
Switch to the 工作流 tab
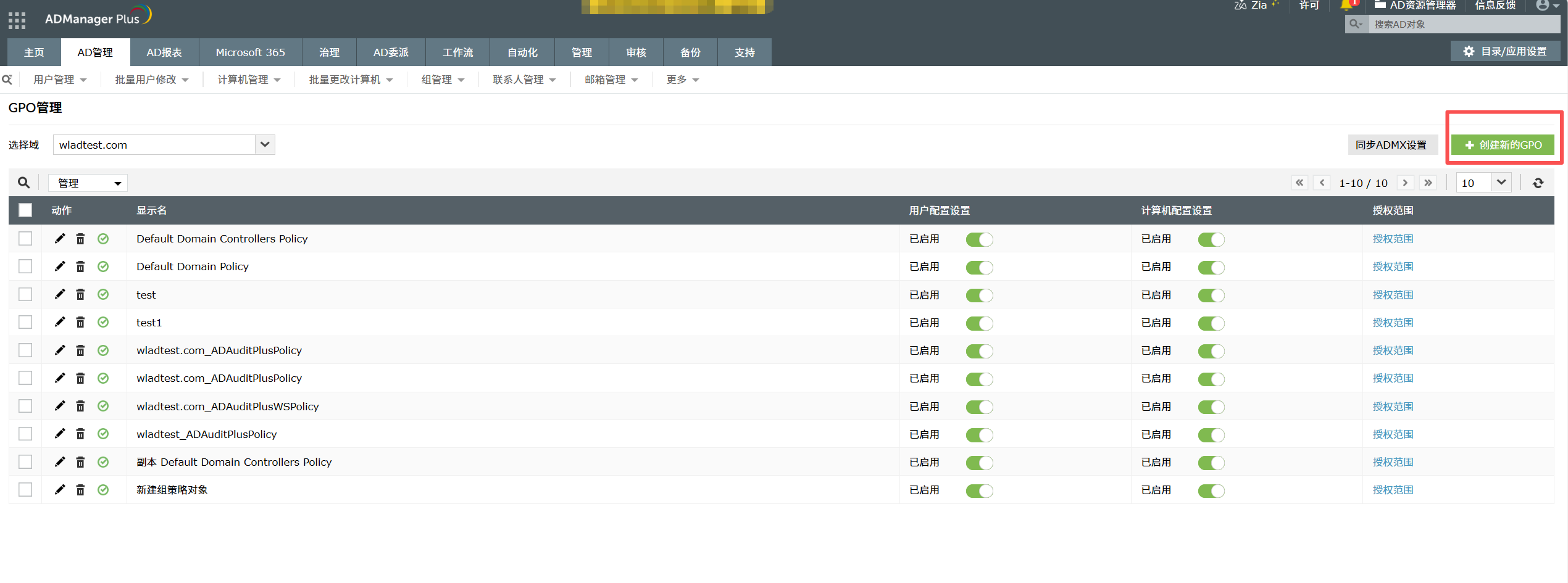(x=458, y=52)
